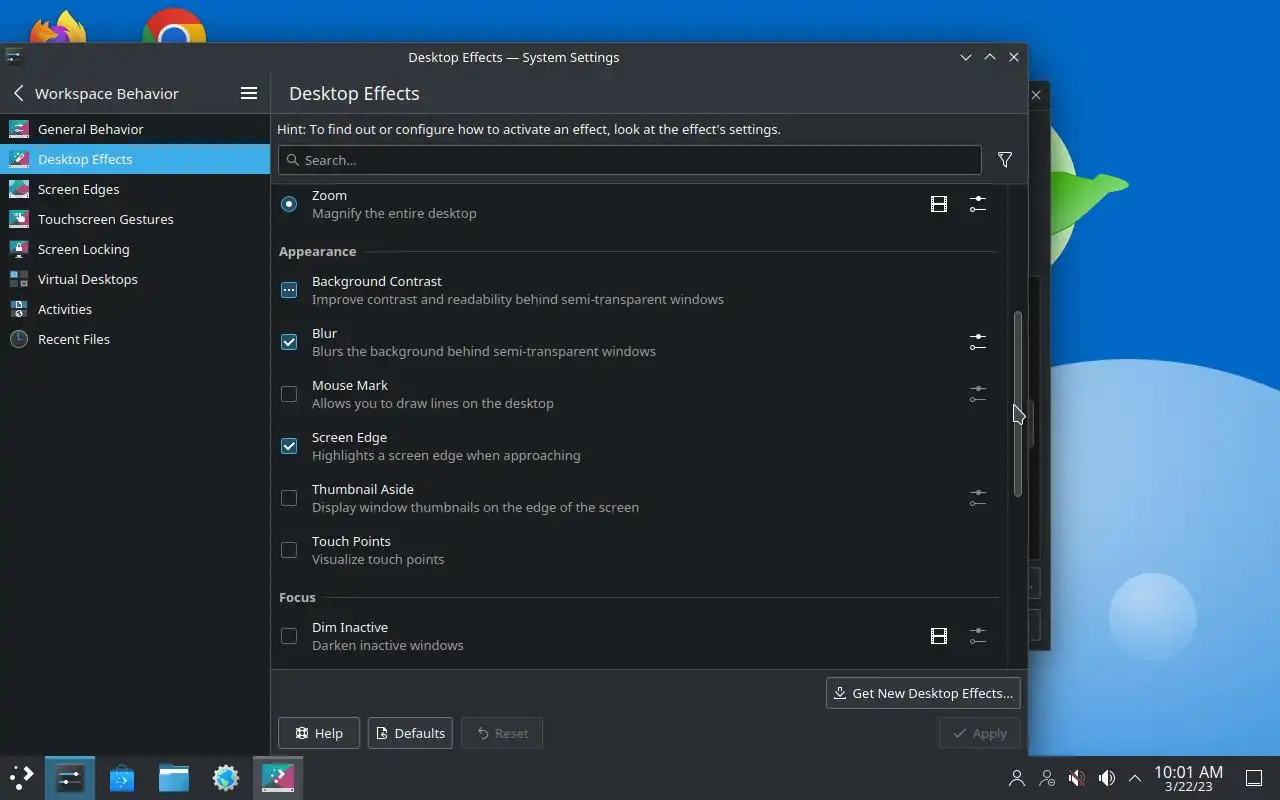Click the Help button

pos(319,733)
